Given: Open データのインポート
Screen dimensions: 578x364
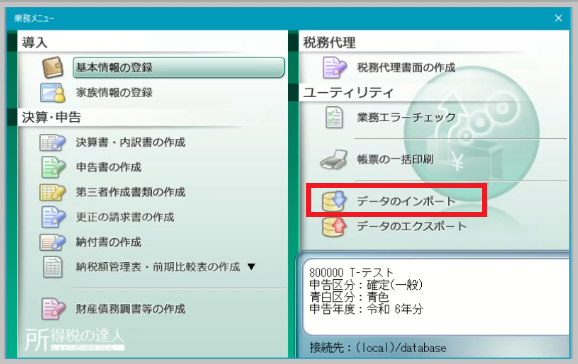Looking at the screenshot, I should pos(406,201).
